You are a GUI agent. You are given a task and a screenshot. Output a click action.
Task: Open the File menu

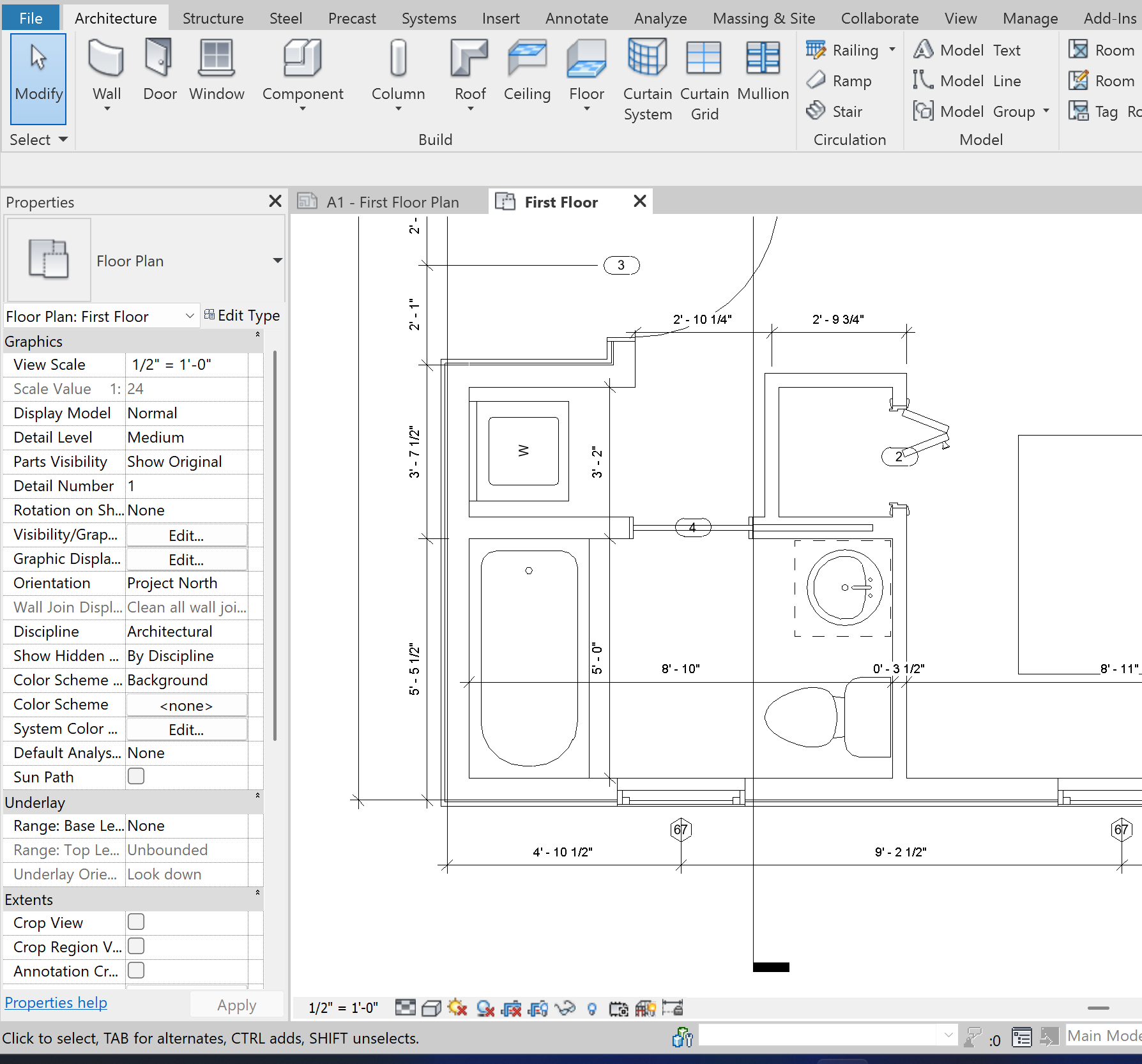[x=31, y=18]
